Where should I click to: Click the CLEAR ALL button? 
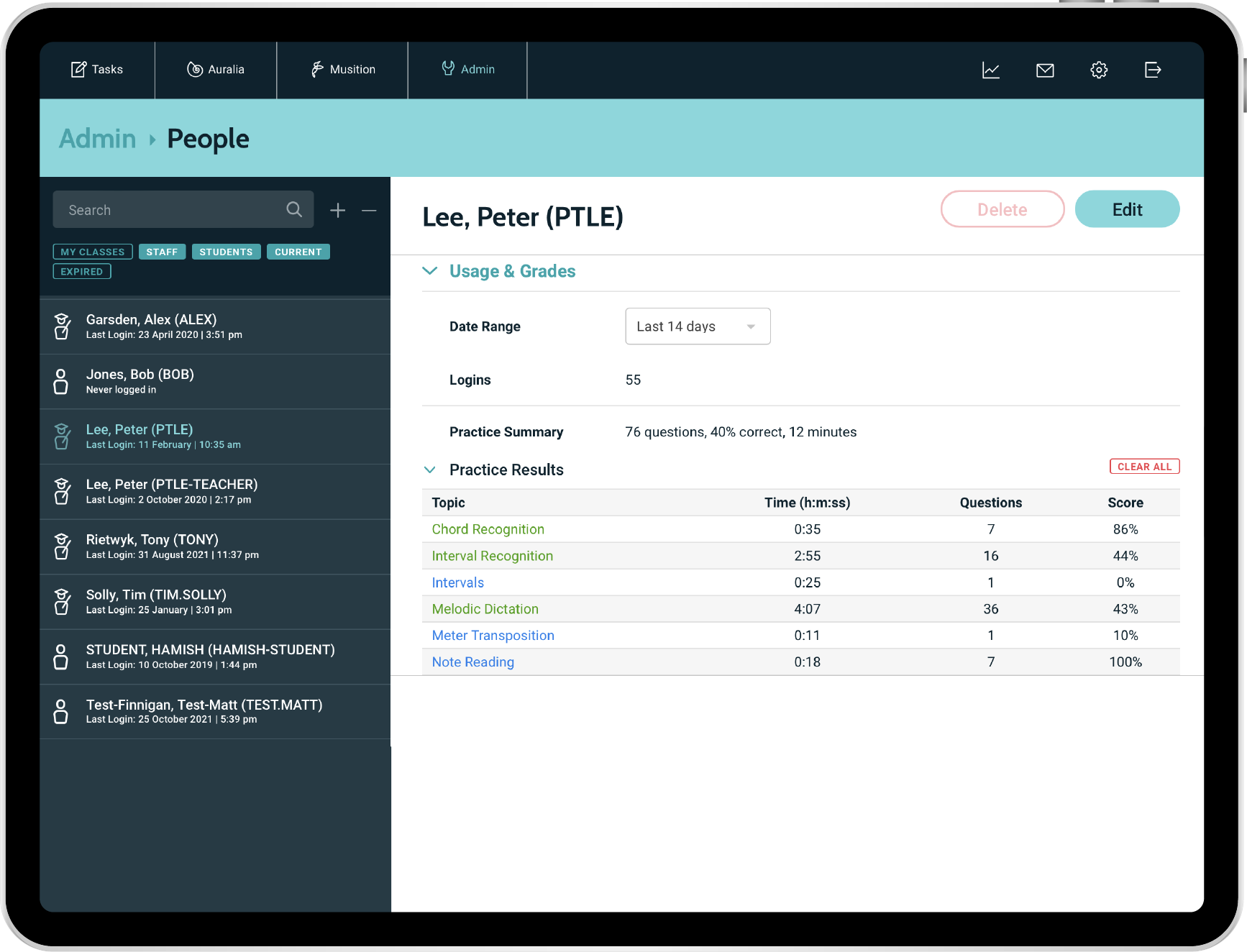coord(1143,467)
